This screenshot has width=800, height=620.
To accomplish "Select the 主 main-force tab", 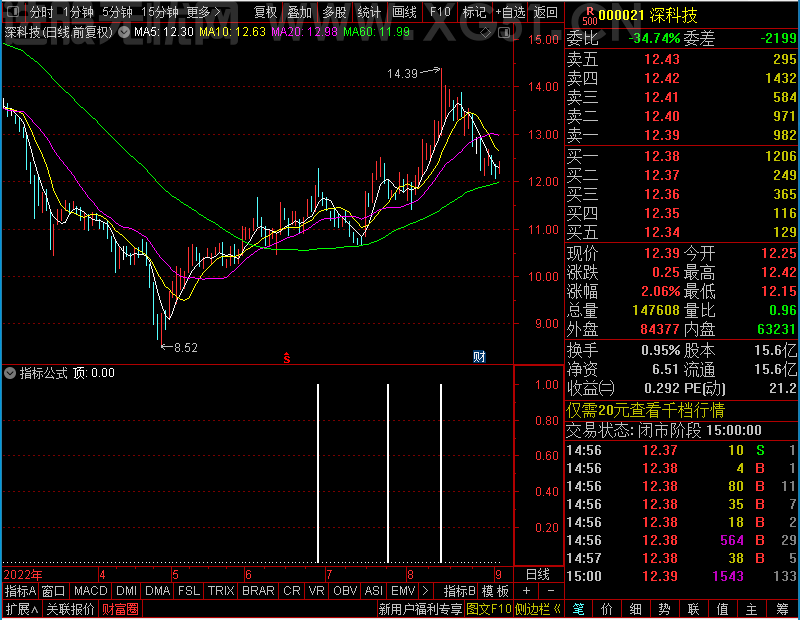I will point(752,609).
